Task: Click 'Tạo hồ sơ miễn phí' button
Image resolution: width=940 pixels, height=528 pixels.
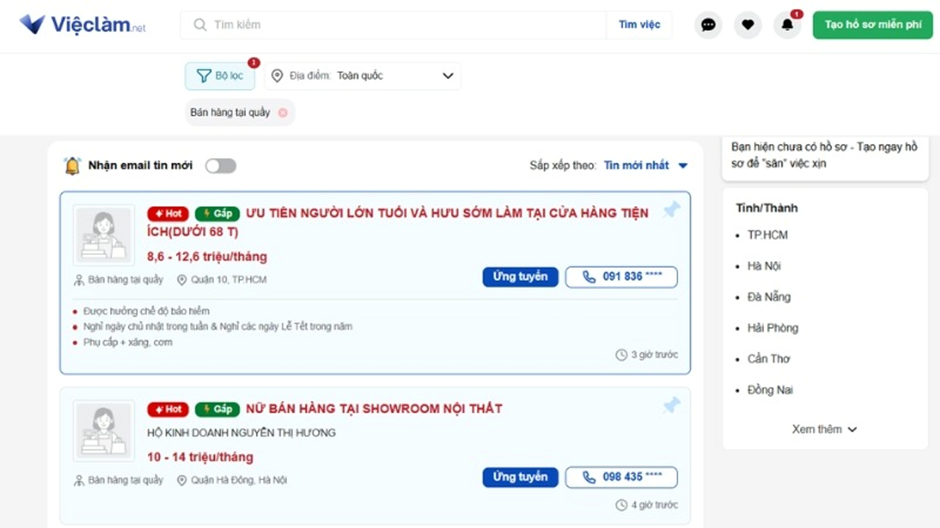Action: click(872, 25)
